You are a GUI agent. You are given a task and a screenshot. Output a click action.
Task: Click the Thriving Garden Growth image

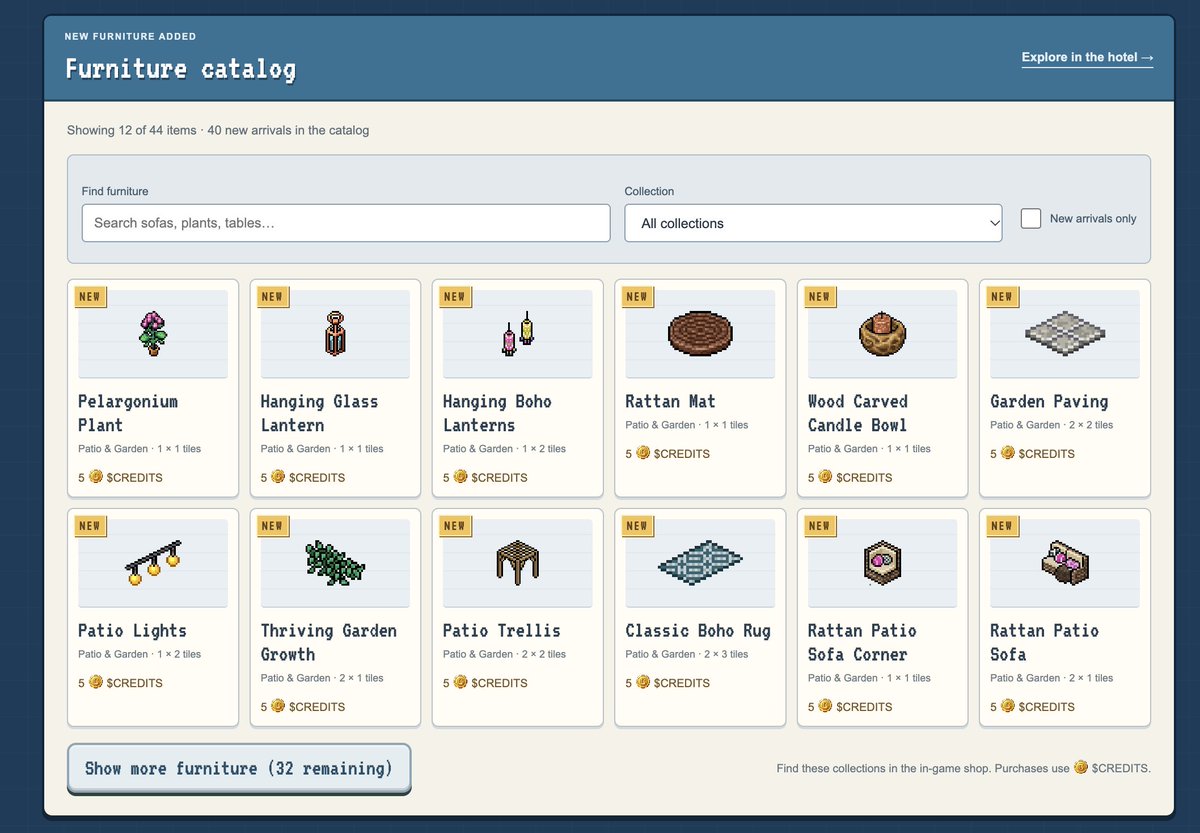335,562
